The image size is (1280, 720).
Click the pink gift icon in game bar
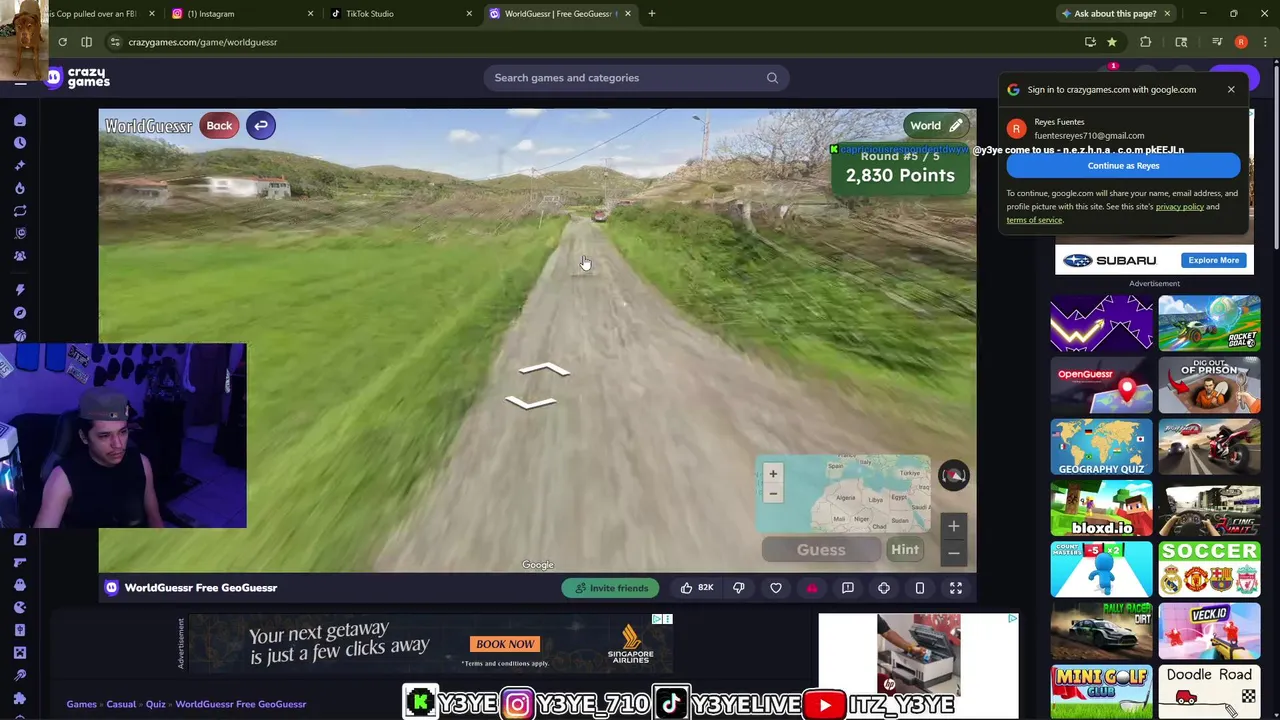[812, 588]
